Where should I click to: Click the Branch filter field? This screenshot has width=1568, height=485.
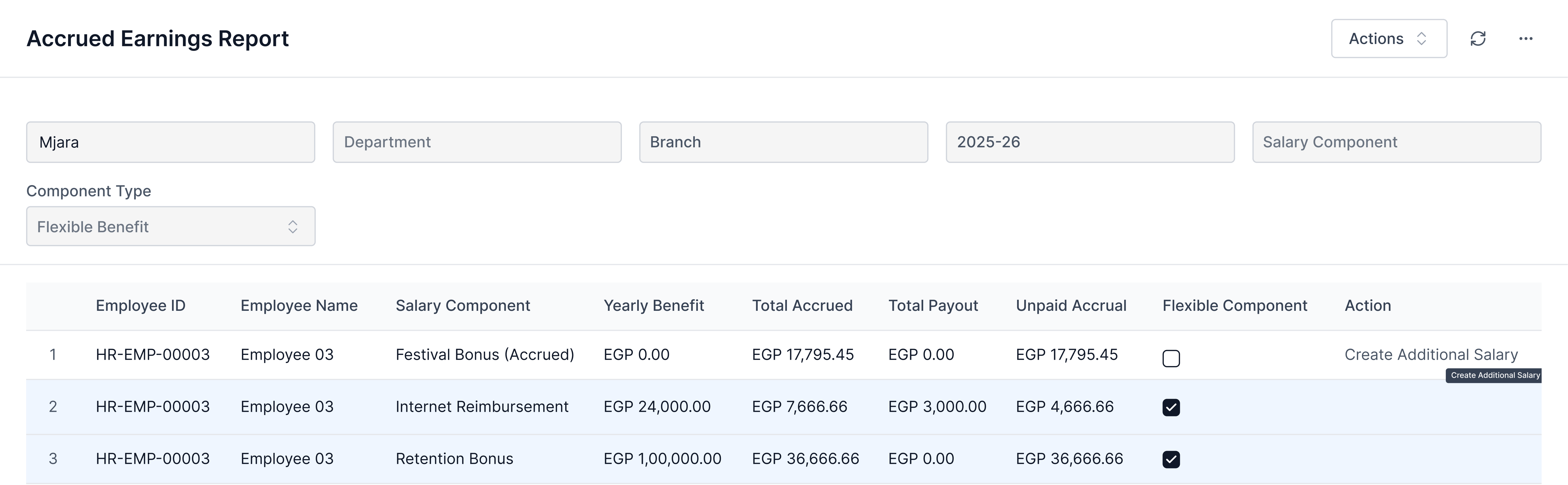pyautogui.click(x=783, y=142)
